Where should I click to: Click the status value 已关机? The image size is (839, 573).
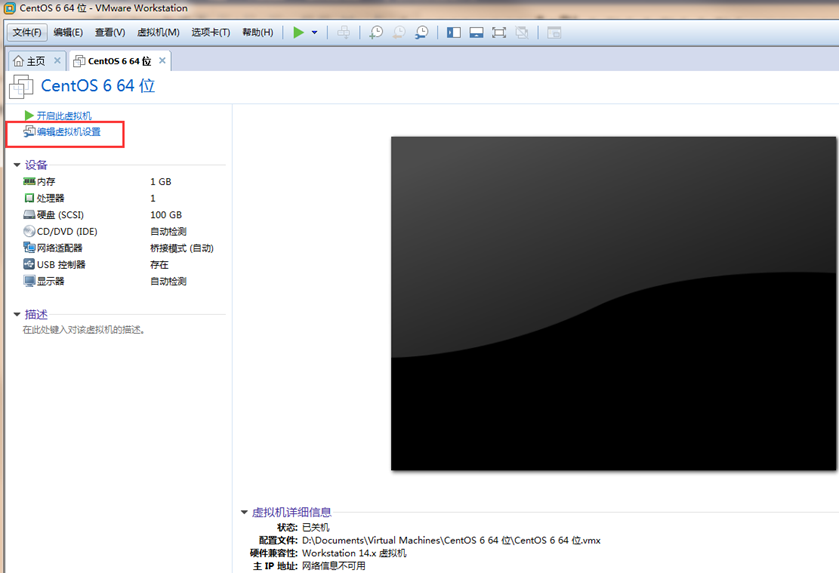click(x=316, y=528)
